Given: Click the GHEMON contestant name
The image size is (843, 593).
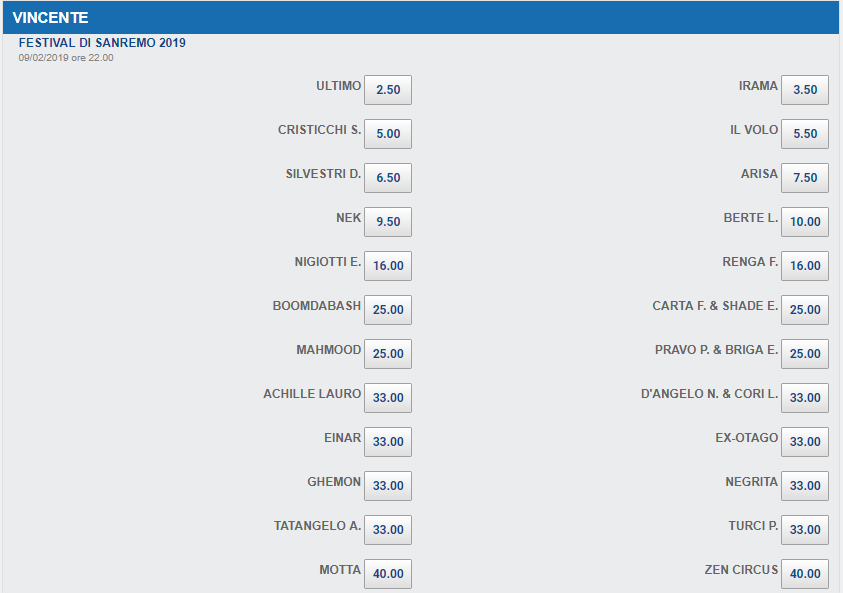Looking at the screenshot, I should click(334, 483).
